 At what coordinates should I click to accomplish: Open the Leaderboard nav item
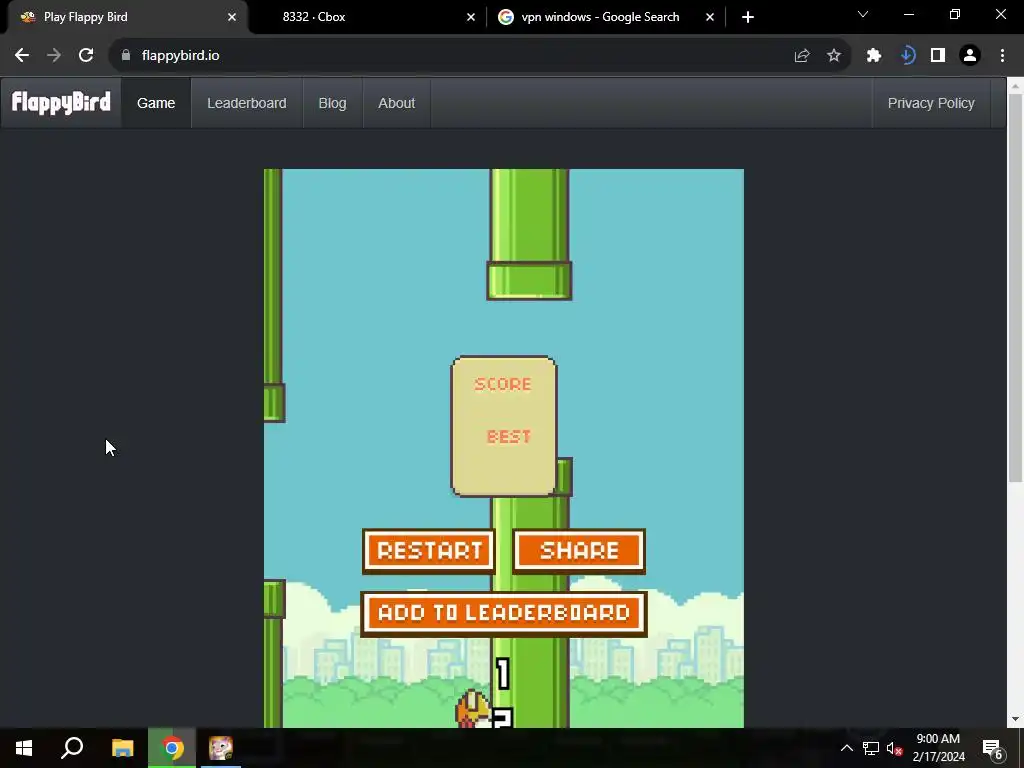pos(247,103)
